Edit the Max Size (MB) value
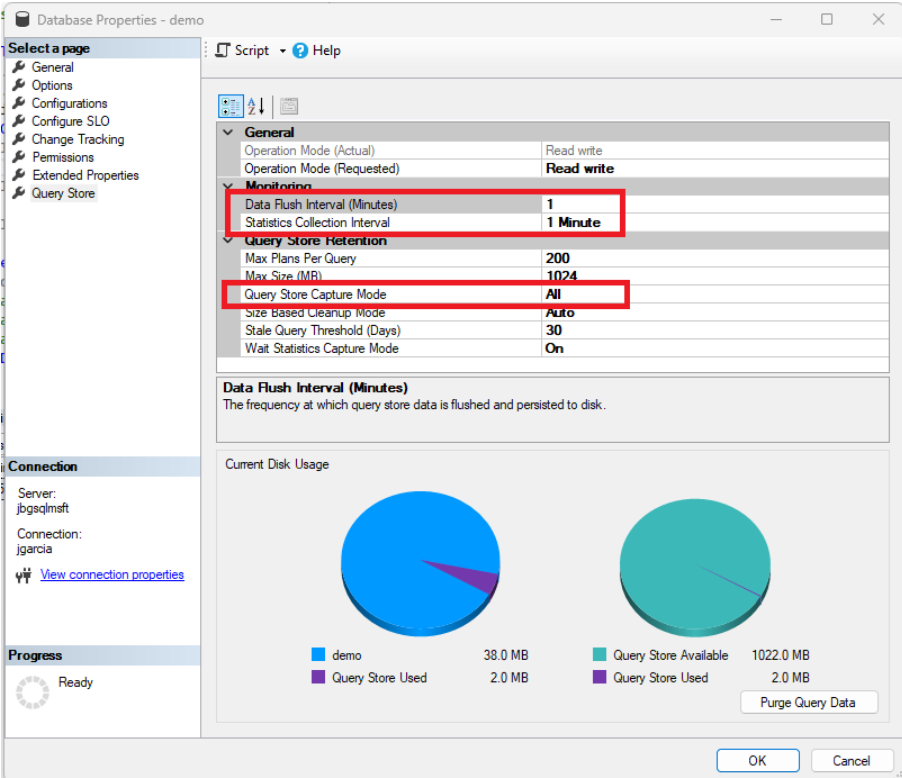The width and height of the screenshot is (902, 778). coord(715,276)
